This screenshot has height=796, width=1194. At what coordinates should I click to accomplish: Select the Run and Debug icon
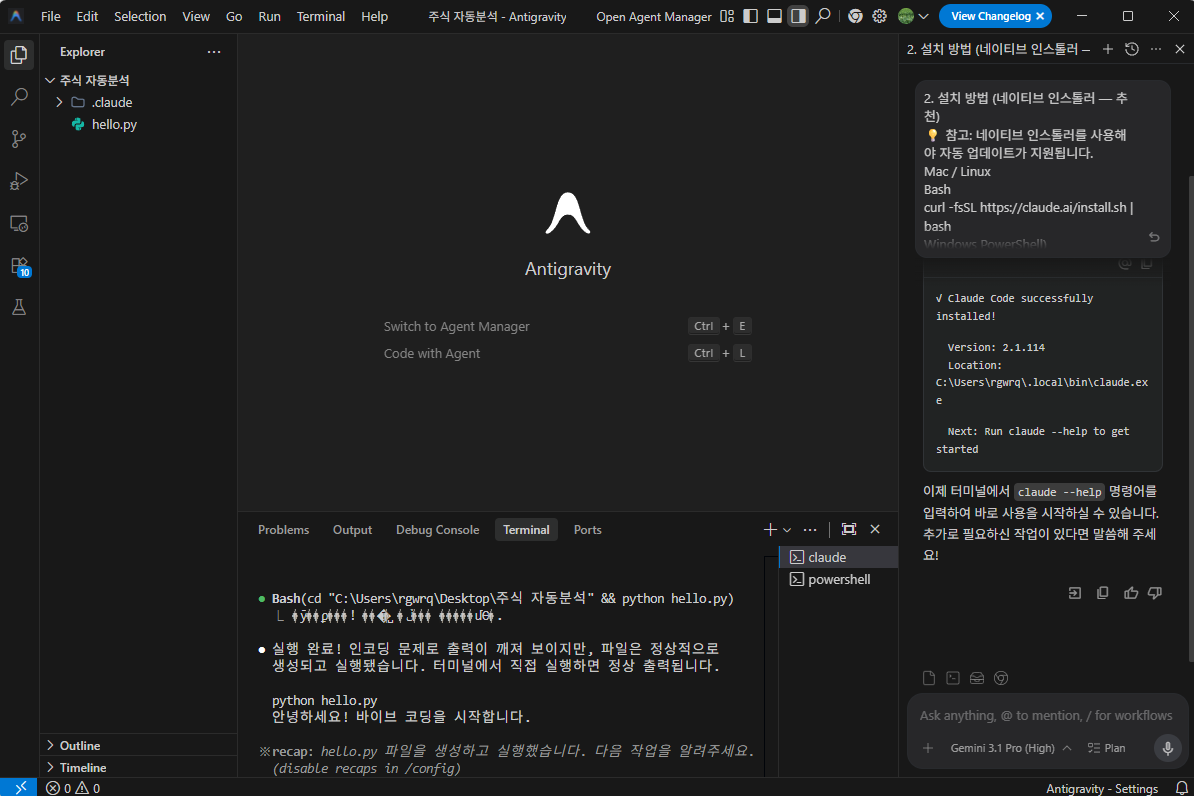(18, 181)
